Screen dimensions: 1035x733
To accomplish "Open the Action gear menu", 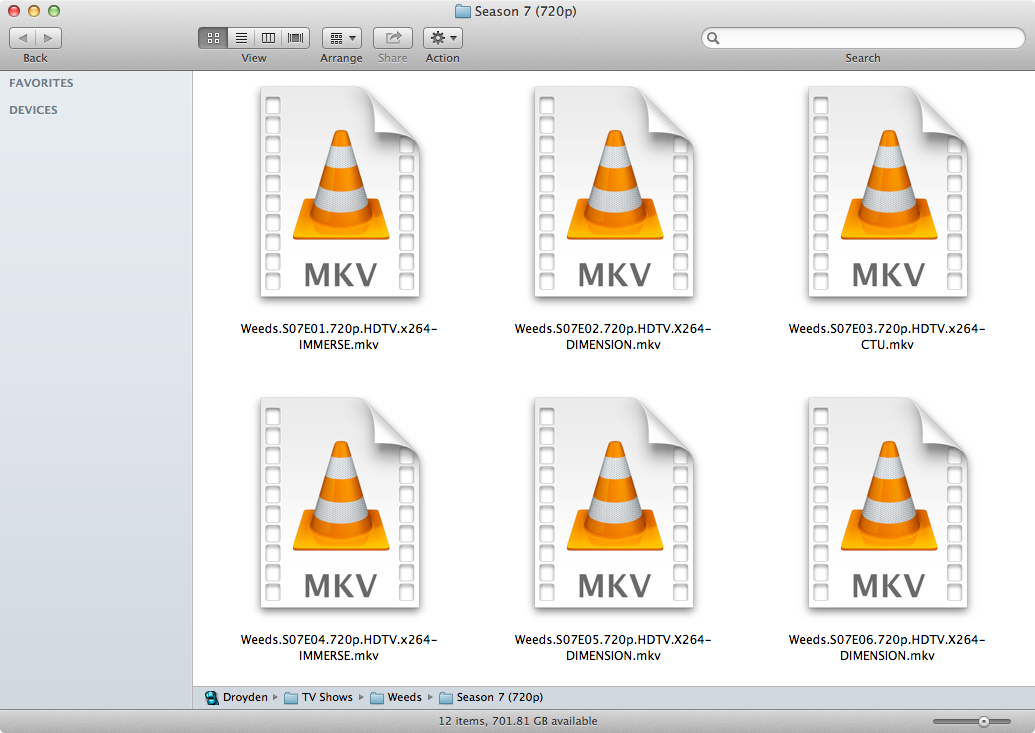I will coord(443,38).
